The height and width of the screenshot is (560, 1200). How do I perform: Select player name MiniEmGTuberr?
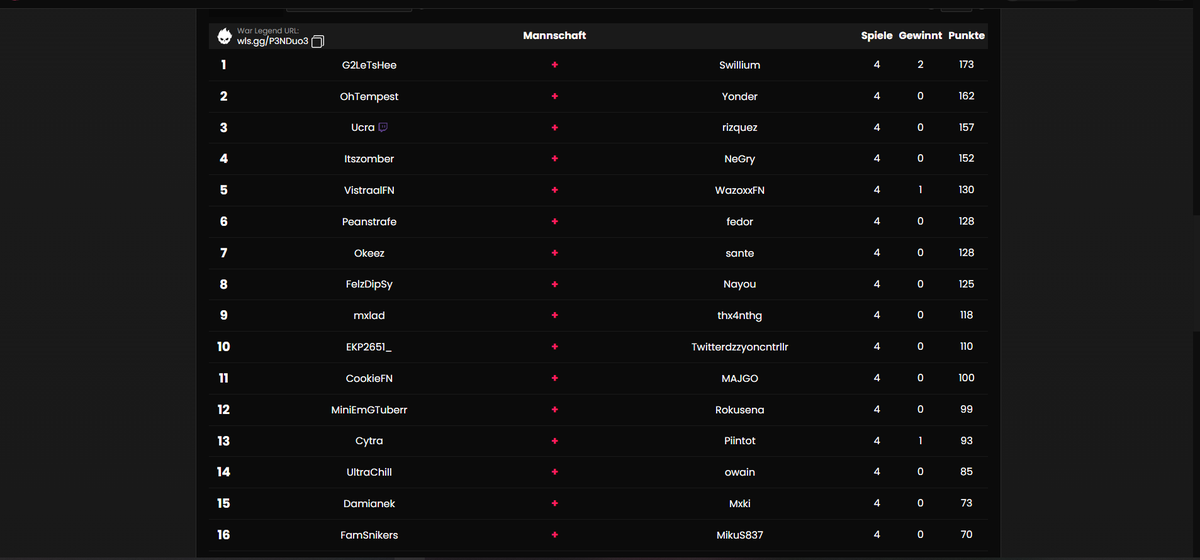click(x=369, y=410)
